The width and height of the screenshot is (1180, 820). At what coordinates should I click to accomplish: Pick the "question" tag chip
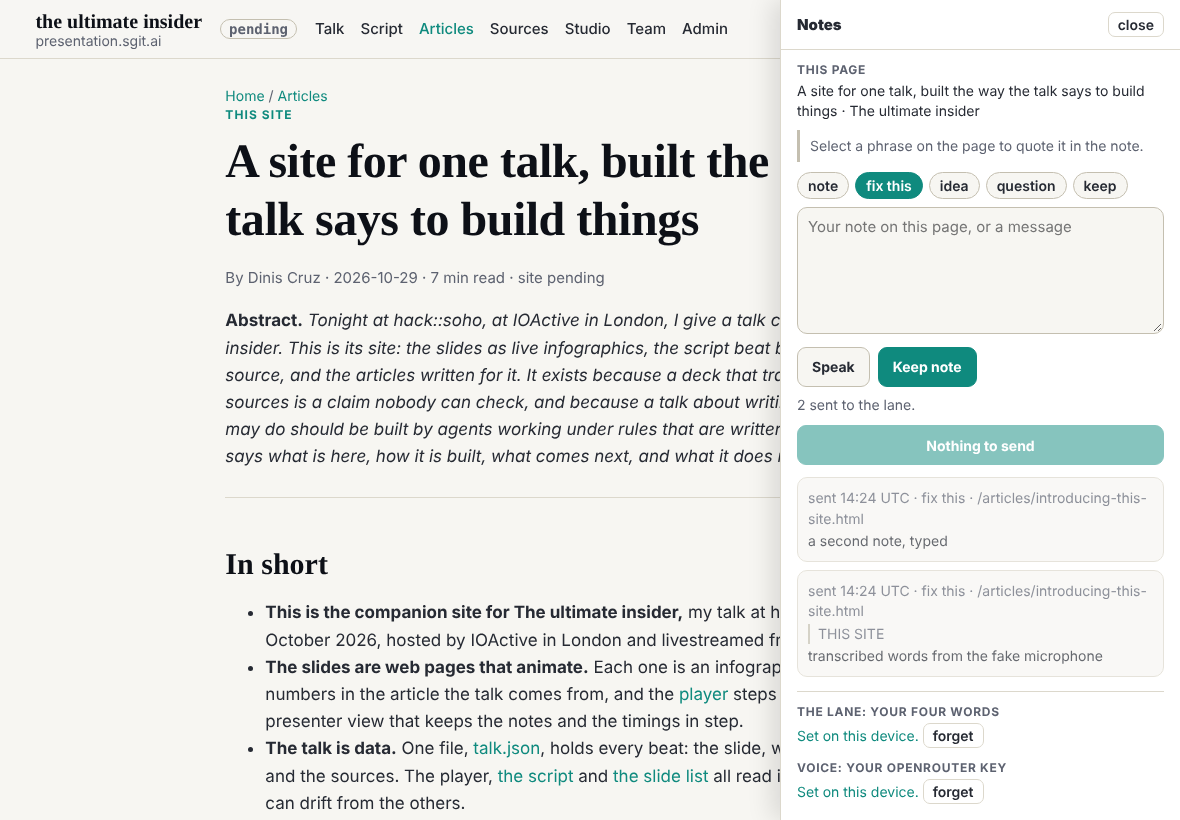[x=1026, y=186]
